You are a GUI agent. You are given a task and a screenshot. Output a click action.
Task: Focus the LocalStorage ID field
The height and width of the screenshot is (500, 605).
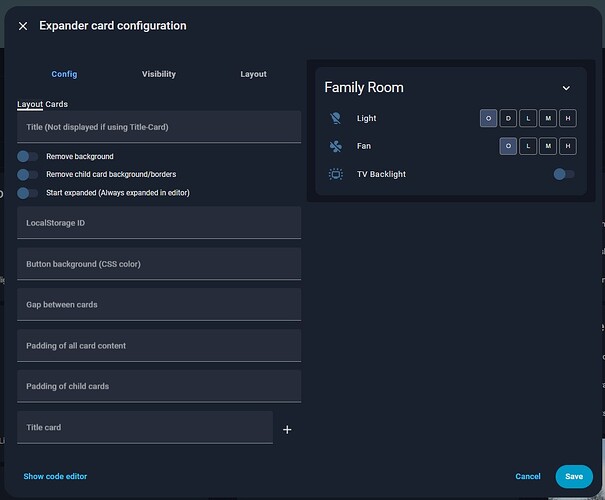[x=159, y=223]
